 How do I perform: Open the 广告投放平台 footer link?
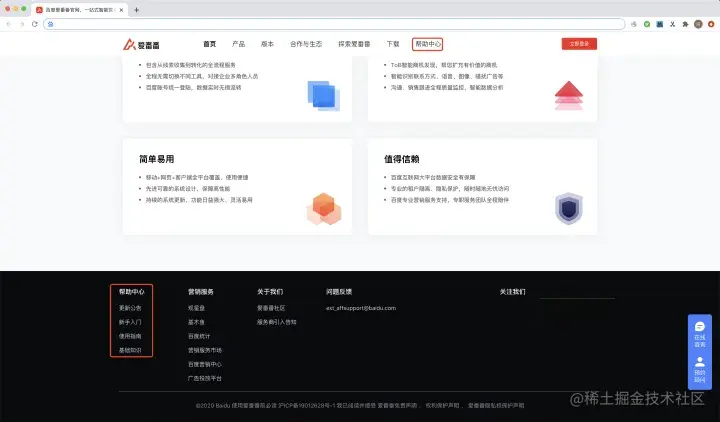click(205, 378)
